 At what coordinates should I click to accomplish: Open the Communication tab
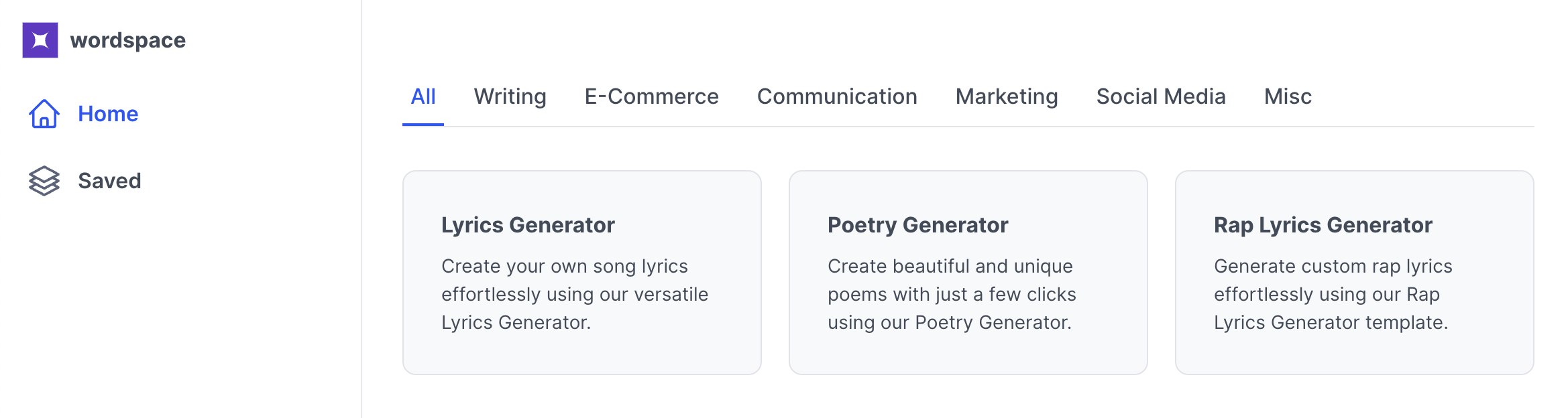837,96
